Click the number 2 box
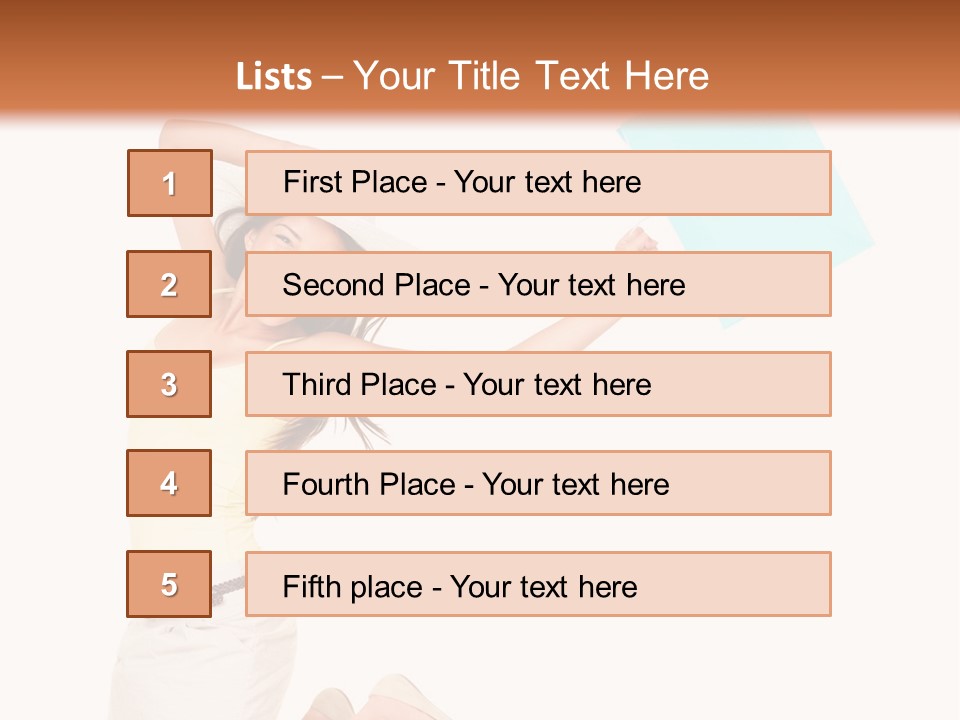The width and height of the screenshot is (960, 720). click(169, 284)
